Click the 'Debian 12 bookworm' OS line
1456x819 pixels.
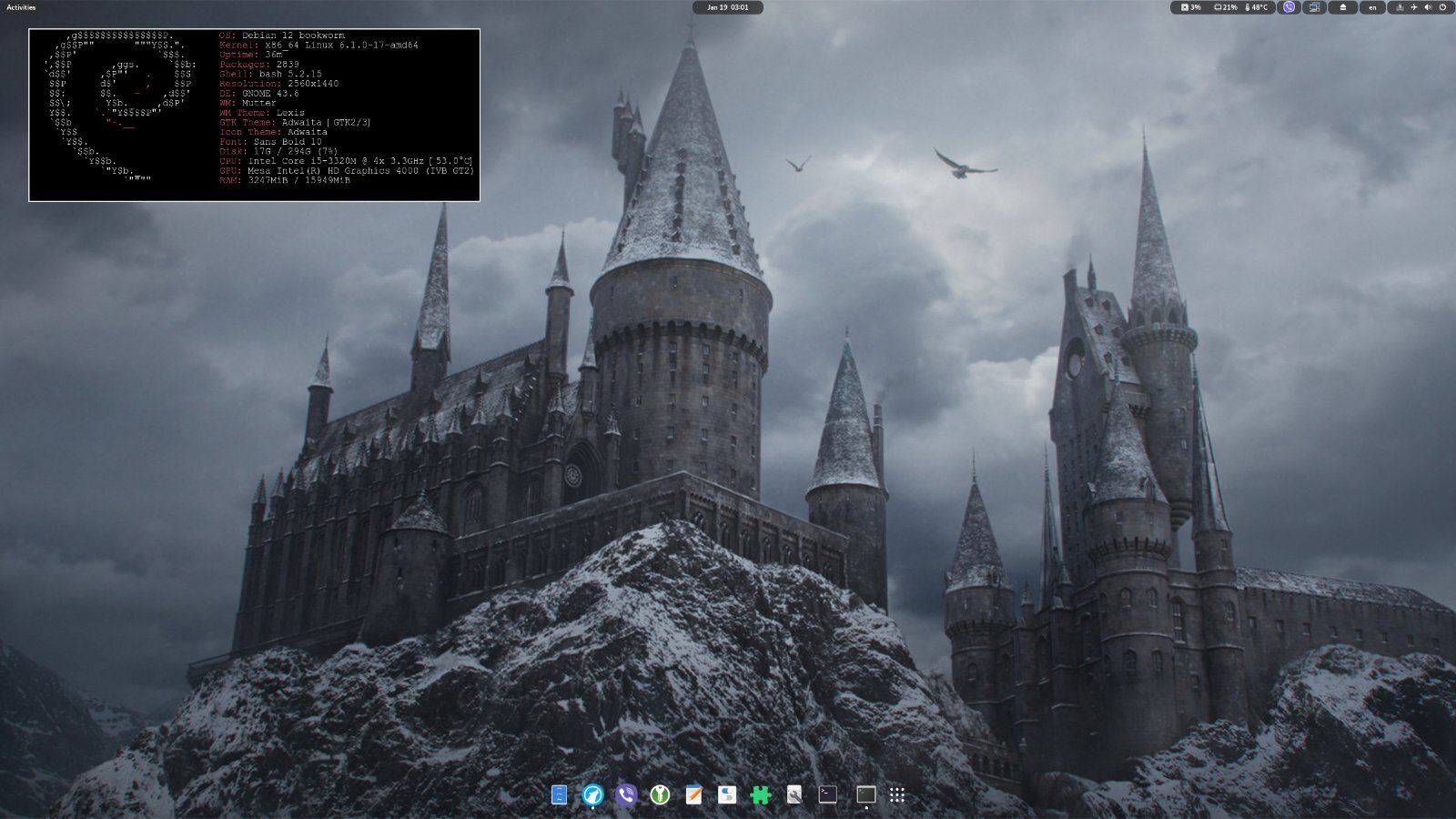click(282, 35)
